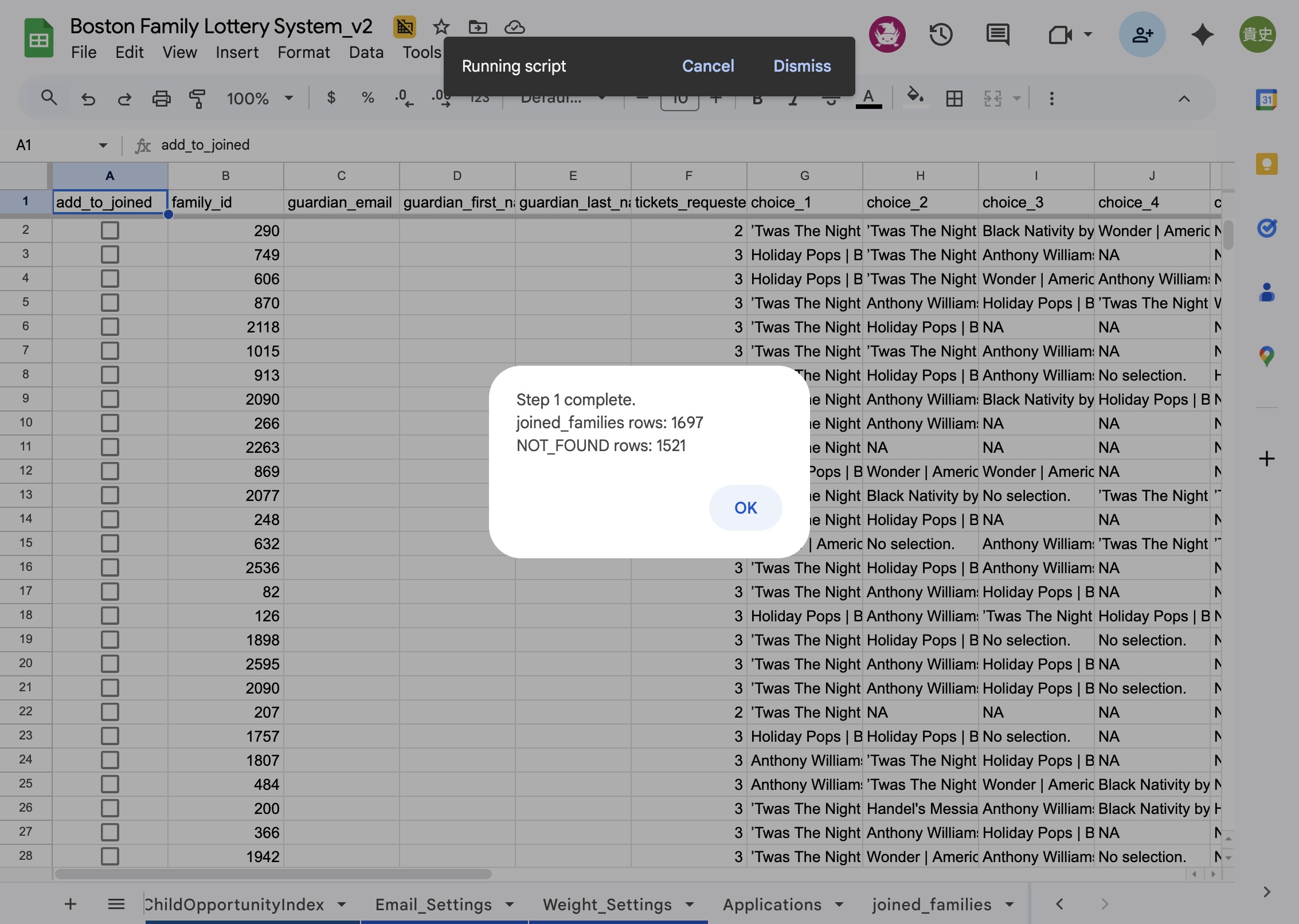Click the Undo arrow
Image resolution: width=1299 pixels, height=924 pixels.
pyautogui.click(x=88, y=99)
